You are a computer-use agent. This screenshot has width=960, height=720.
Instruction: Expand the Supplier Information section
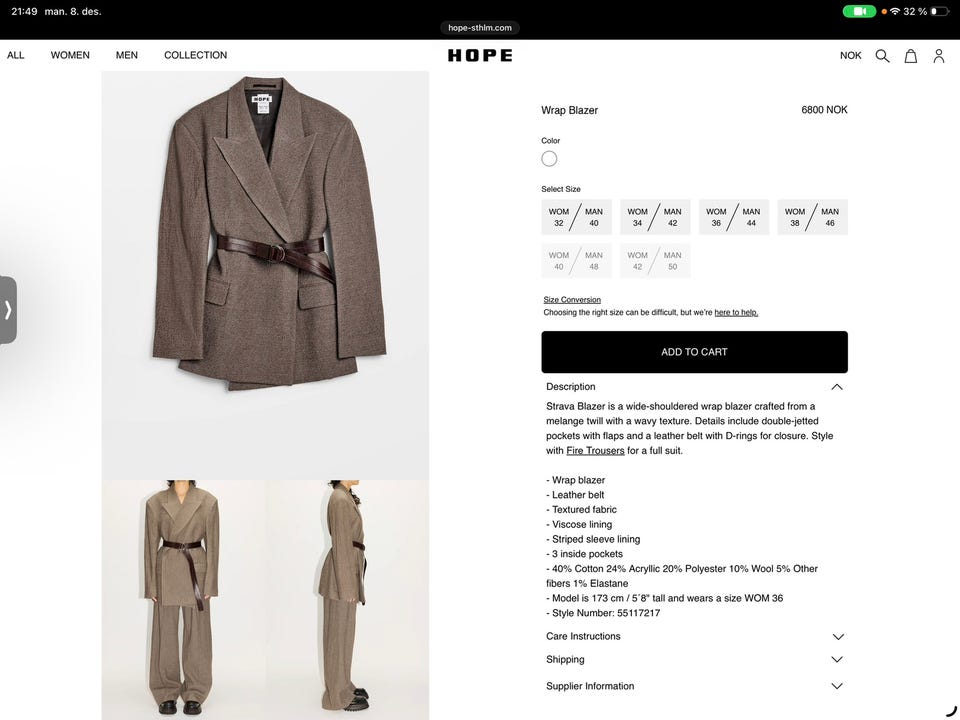point(694,686)
